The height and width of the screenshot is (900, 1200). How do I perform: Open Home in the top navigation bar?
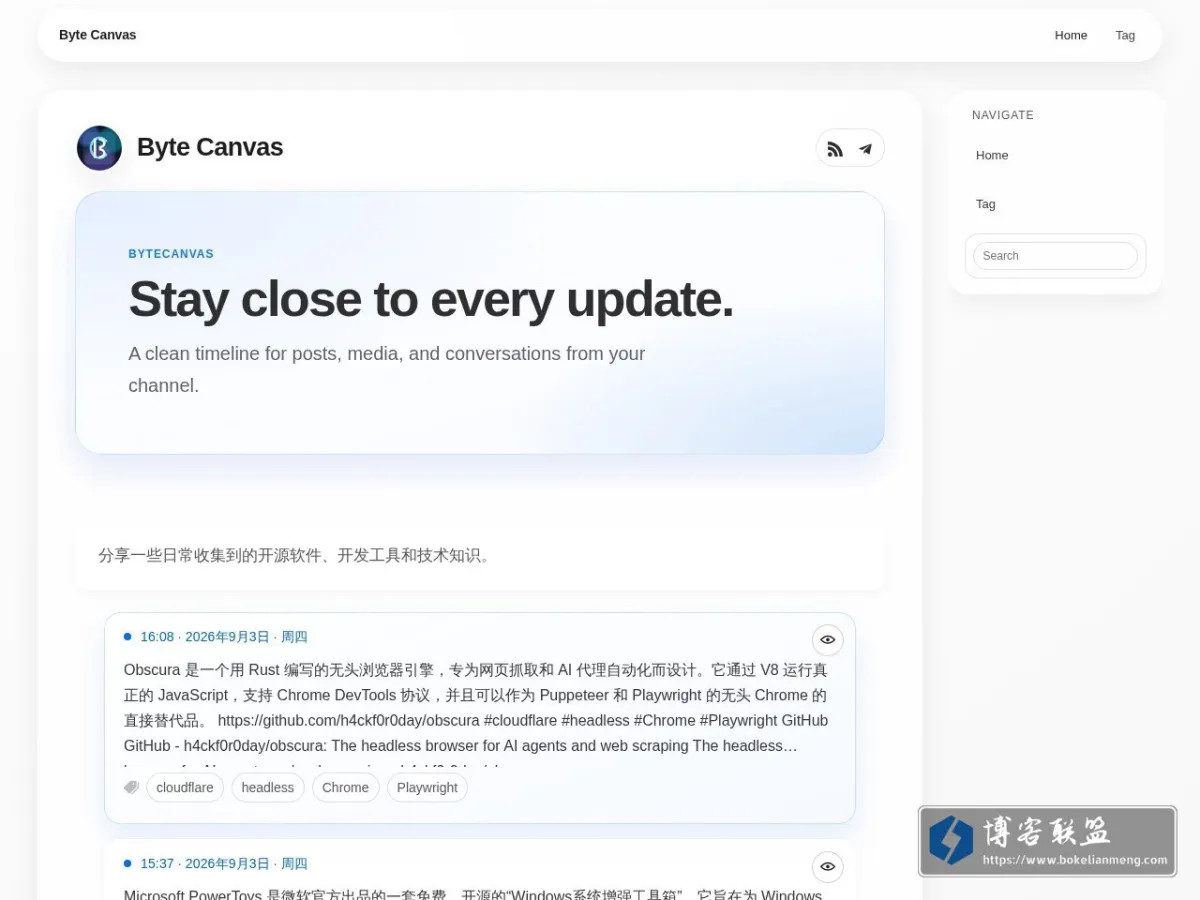coord(1070,35)
